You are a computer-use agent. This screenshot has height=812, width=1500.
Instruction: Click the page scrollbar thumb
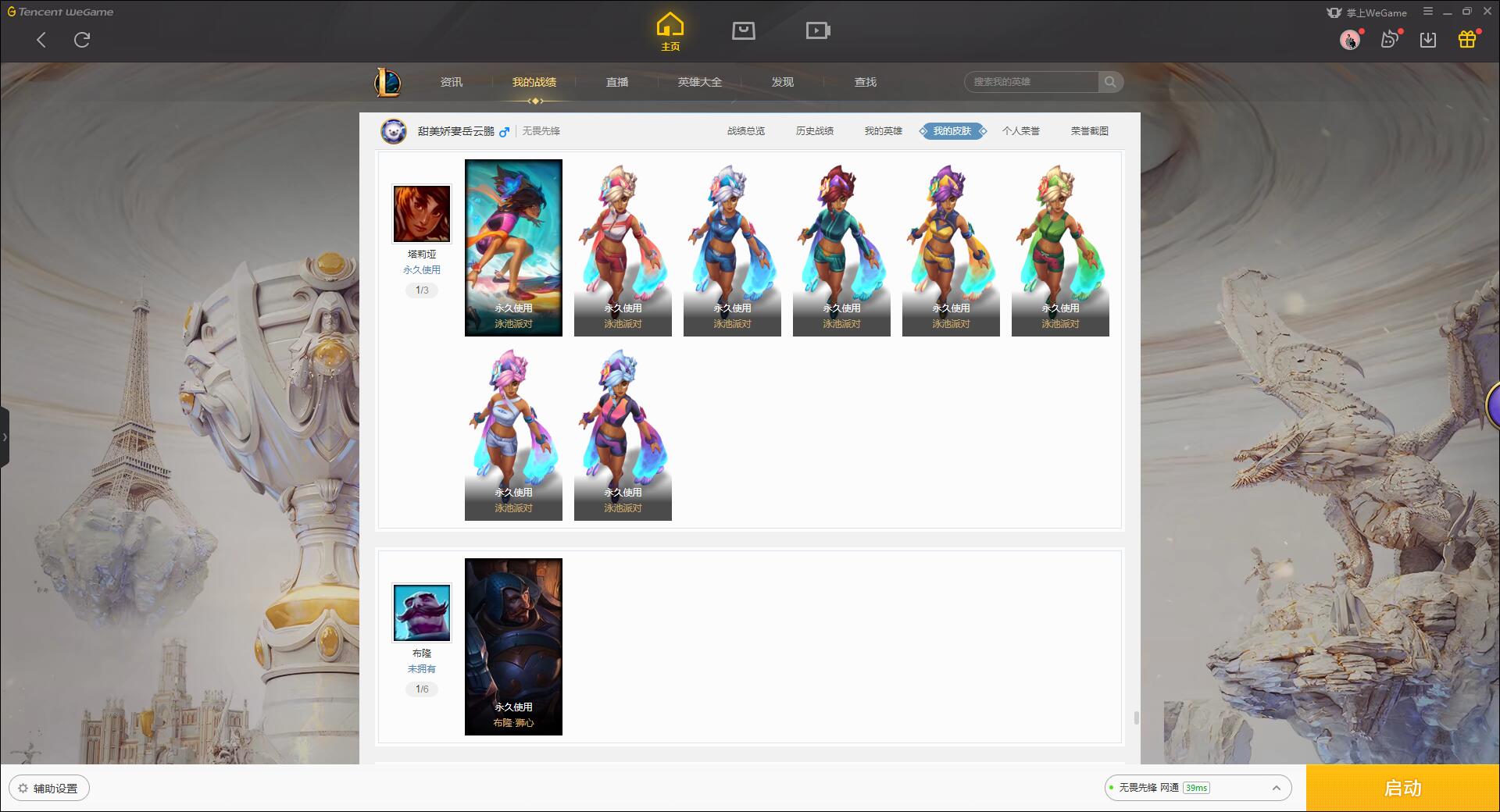pos(1136,718)
